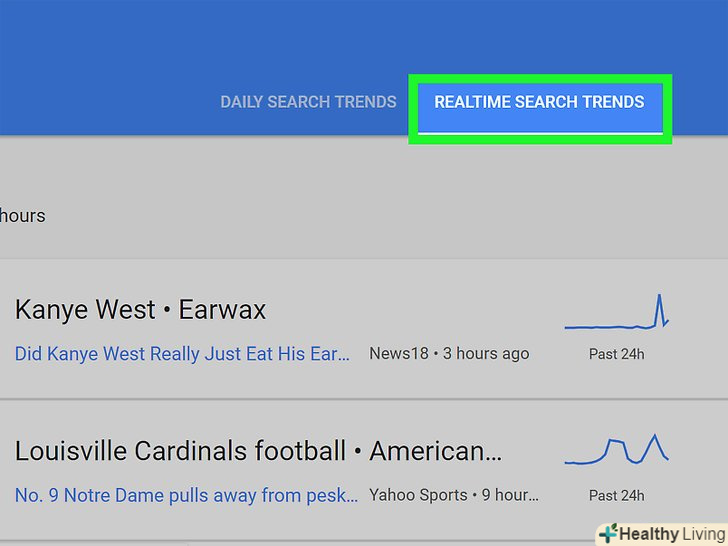Click the Healthy Living green cross icon

click(606, 533)
